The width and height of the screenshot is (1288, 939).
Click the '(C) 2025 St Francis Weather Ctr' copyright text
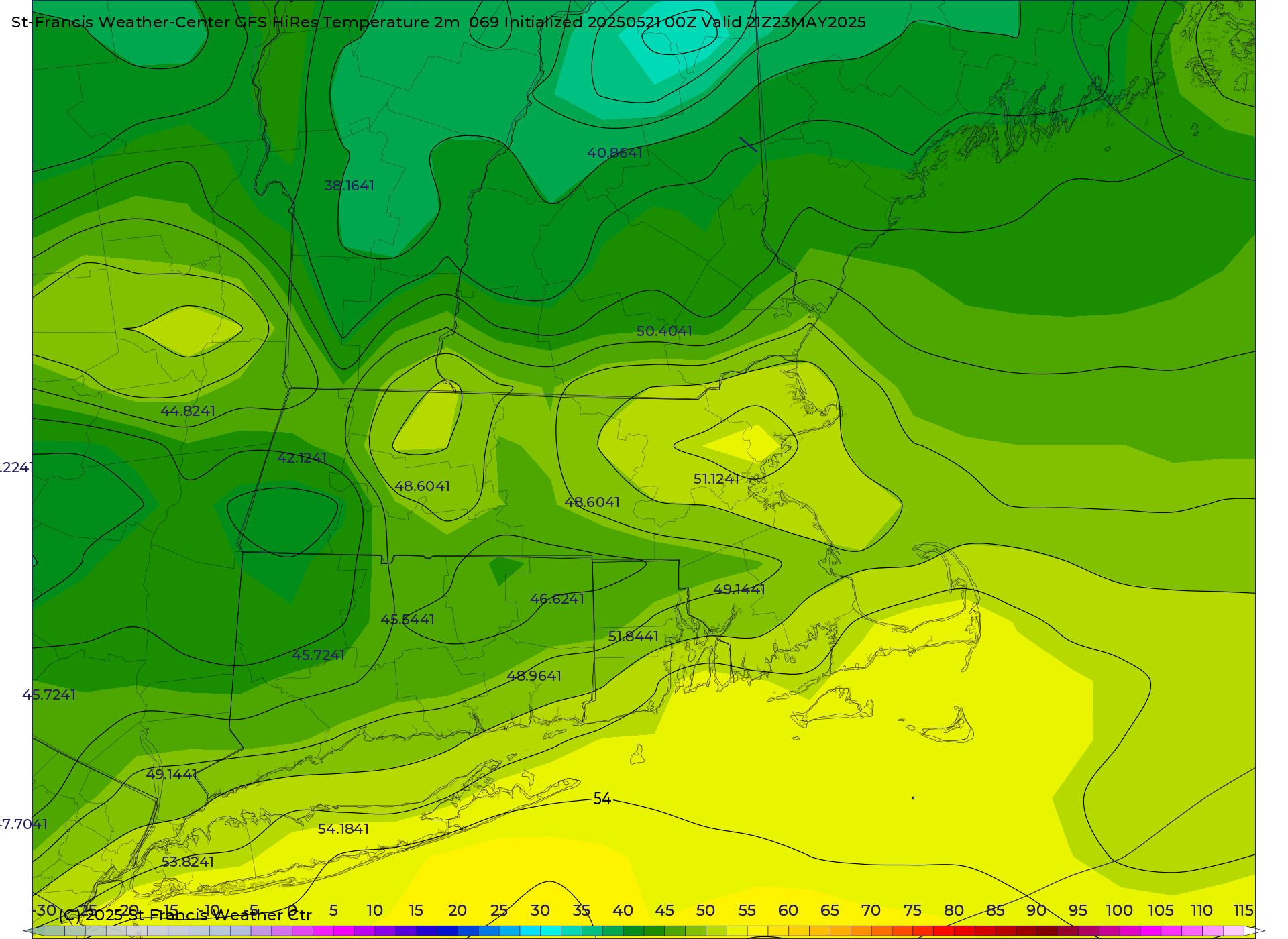tap(185, 916)
